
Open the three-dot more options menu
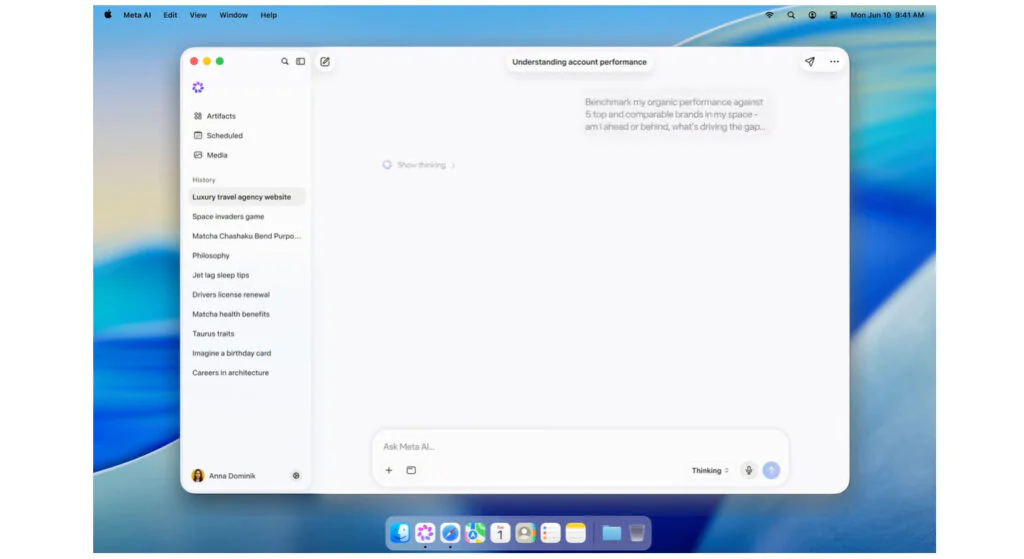[x=835, y=61]
